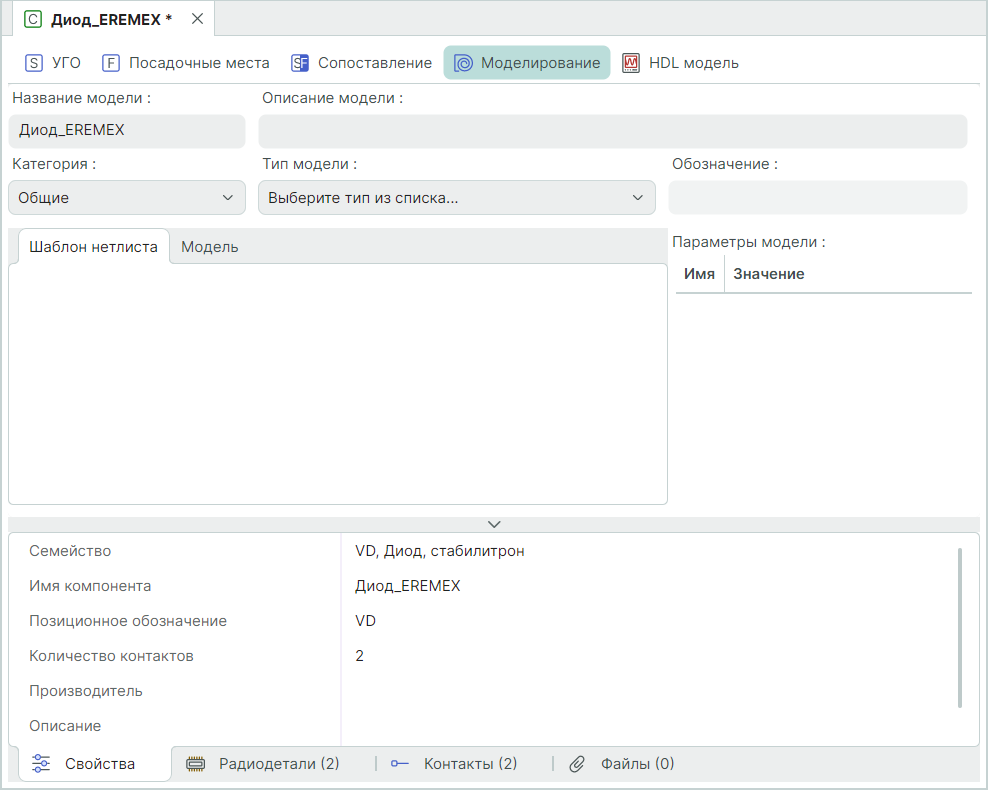The height and width of the screenshot is (790, 988).
Task: Click the Файлы paperclip icon
Action: (x=577, y=764)
